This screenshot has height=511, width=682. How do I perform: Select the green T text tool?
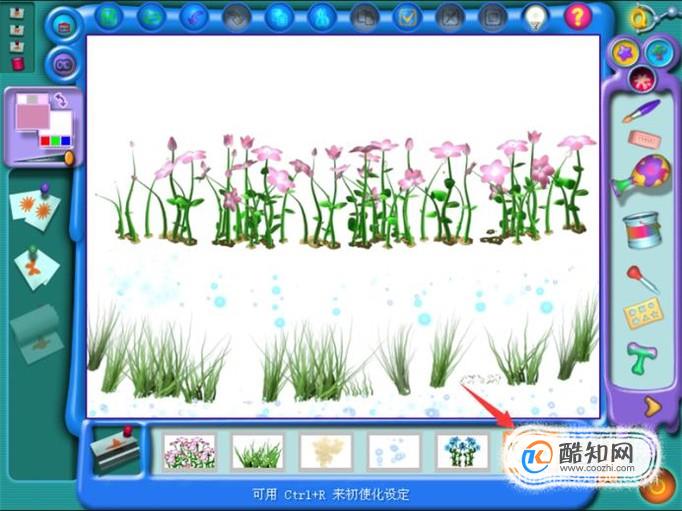click(x=641, y=357)
